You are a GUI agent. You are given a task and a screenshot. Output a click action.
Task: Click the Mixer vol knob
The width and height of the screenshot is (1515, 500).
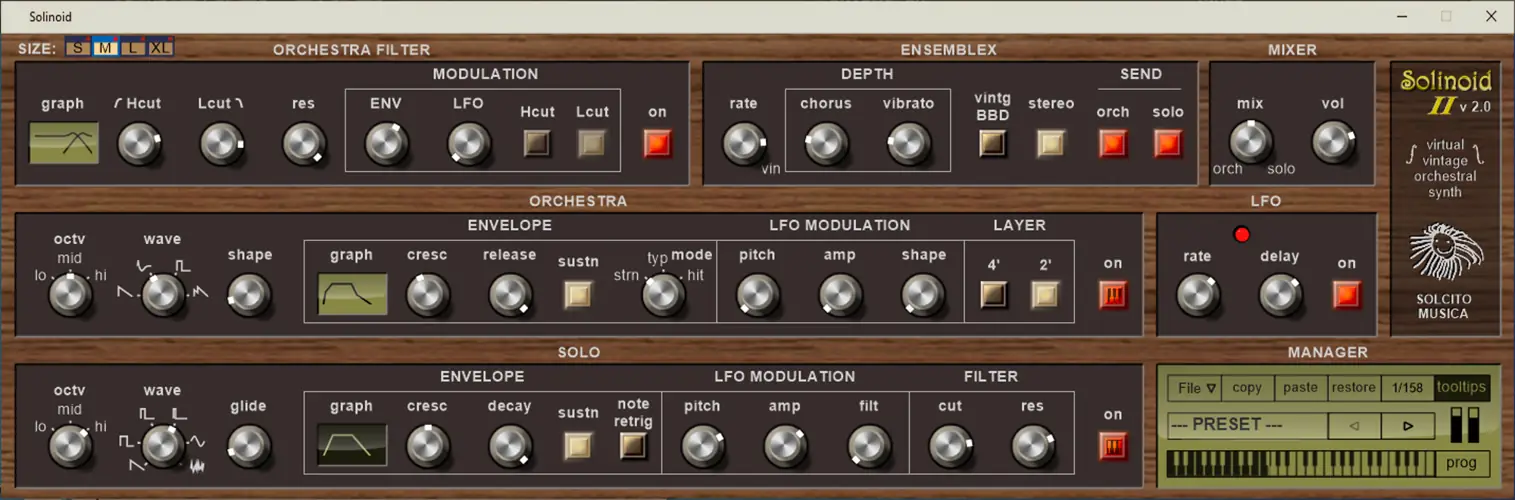1332,143
